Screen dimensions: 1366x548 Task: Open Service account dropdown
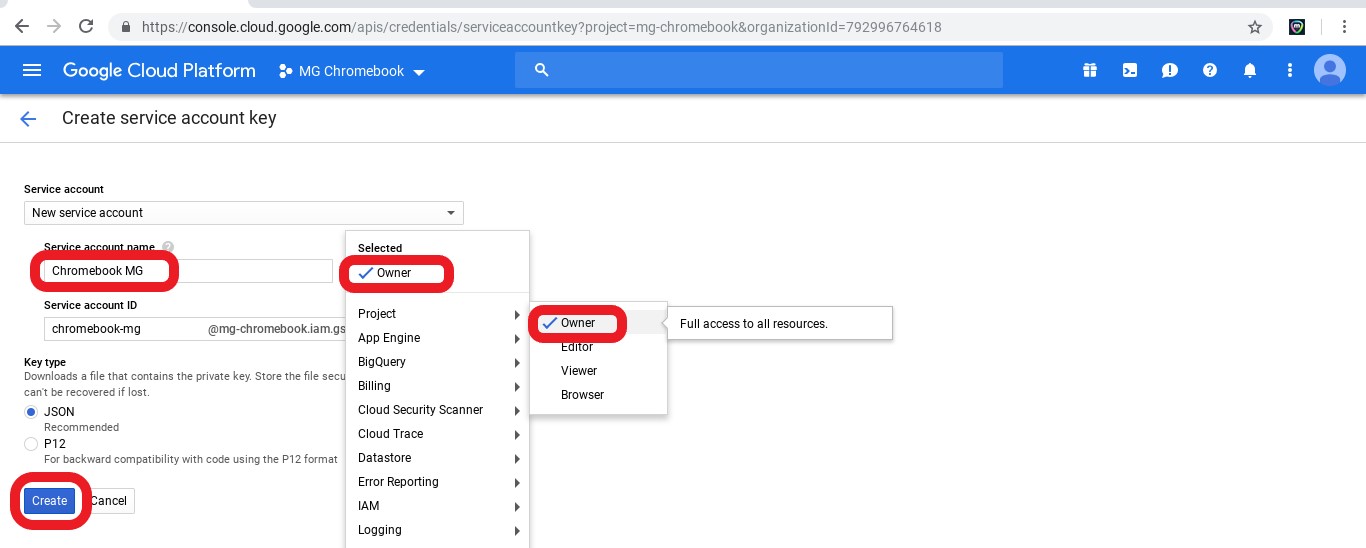244,213
